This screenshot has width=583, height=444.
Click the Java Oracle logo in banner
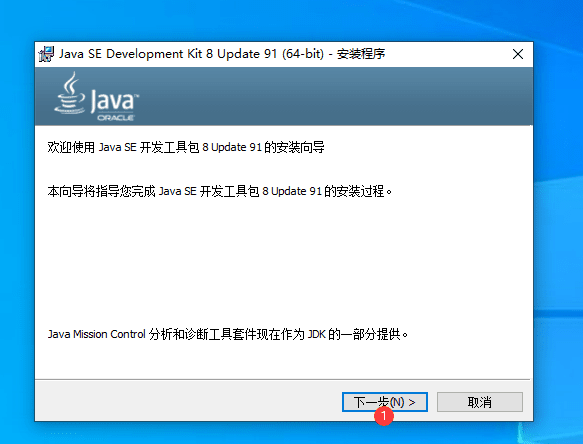[x=97, y=97]
